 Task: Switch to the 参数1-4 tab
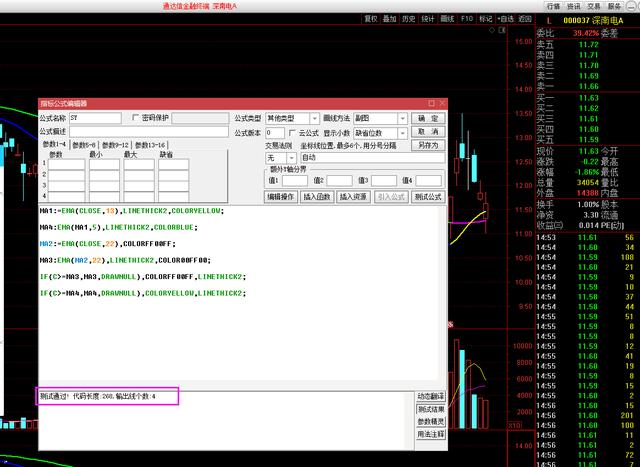pyautogui.click(x=54, y=145)
